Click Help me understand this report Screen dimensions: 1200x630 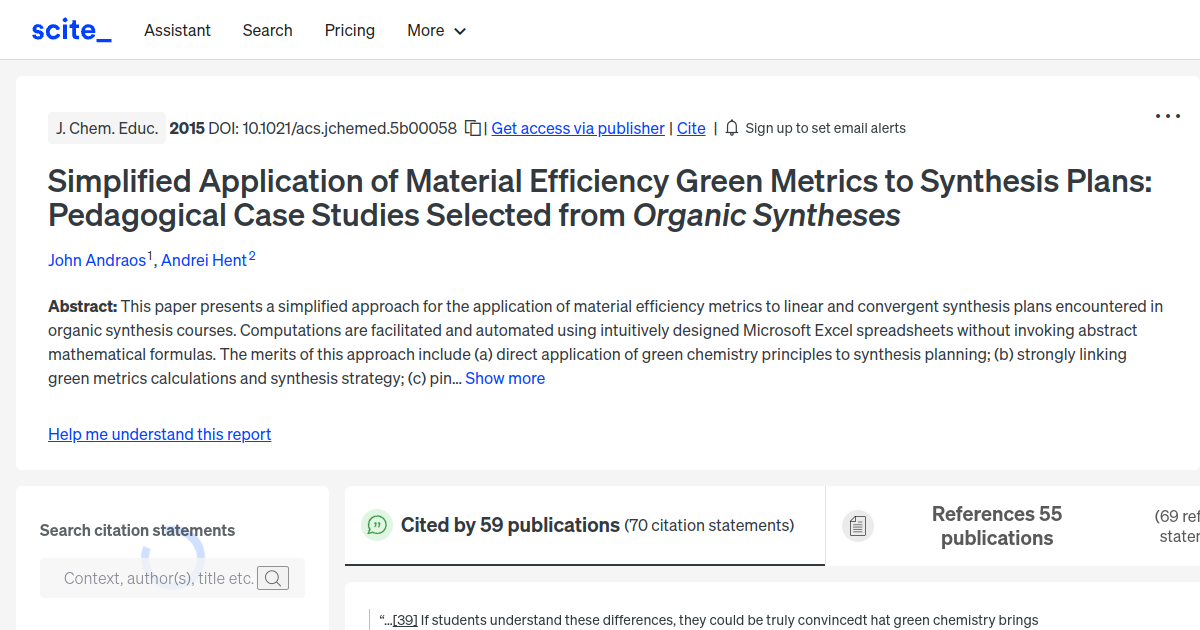click(x=159, y=434)
